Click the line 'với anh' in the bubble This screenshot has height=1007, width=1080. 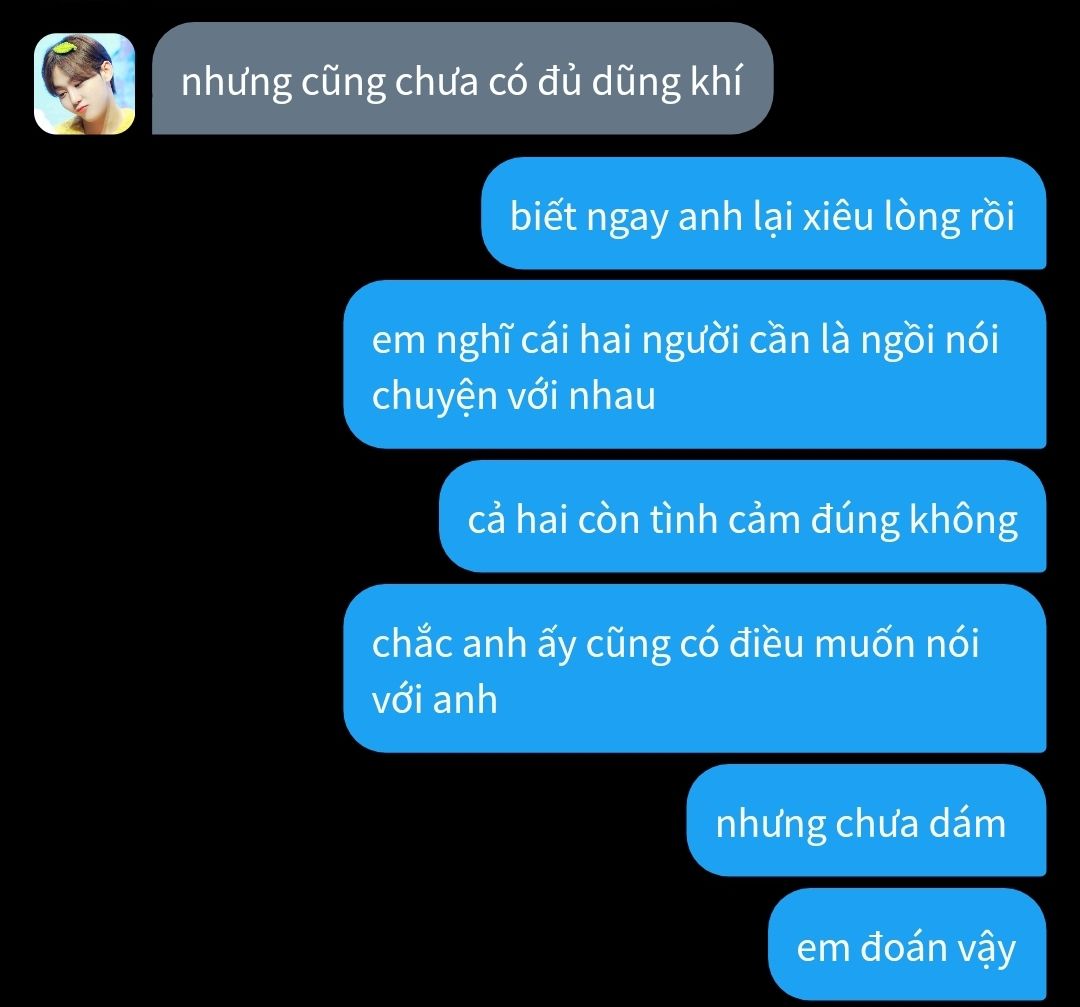pyautogui.click(x=435, y=699)
